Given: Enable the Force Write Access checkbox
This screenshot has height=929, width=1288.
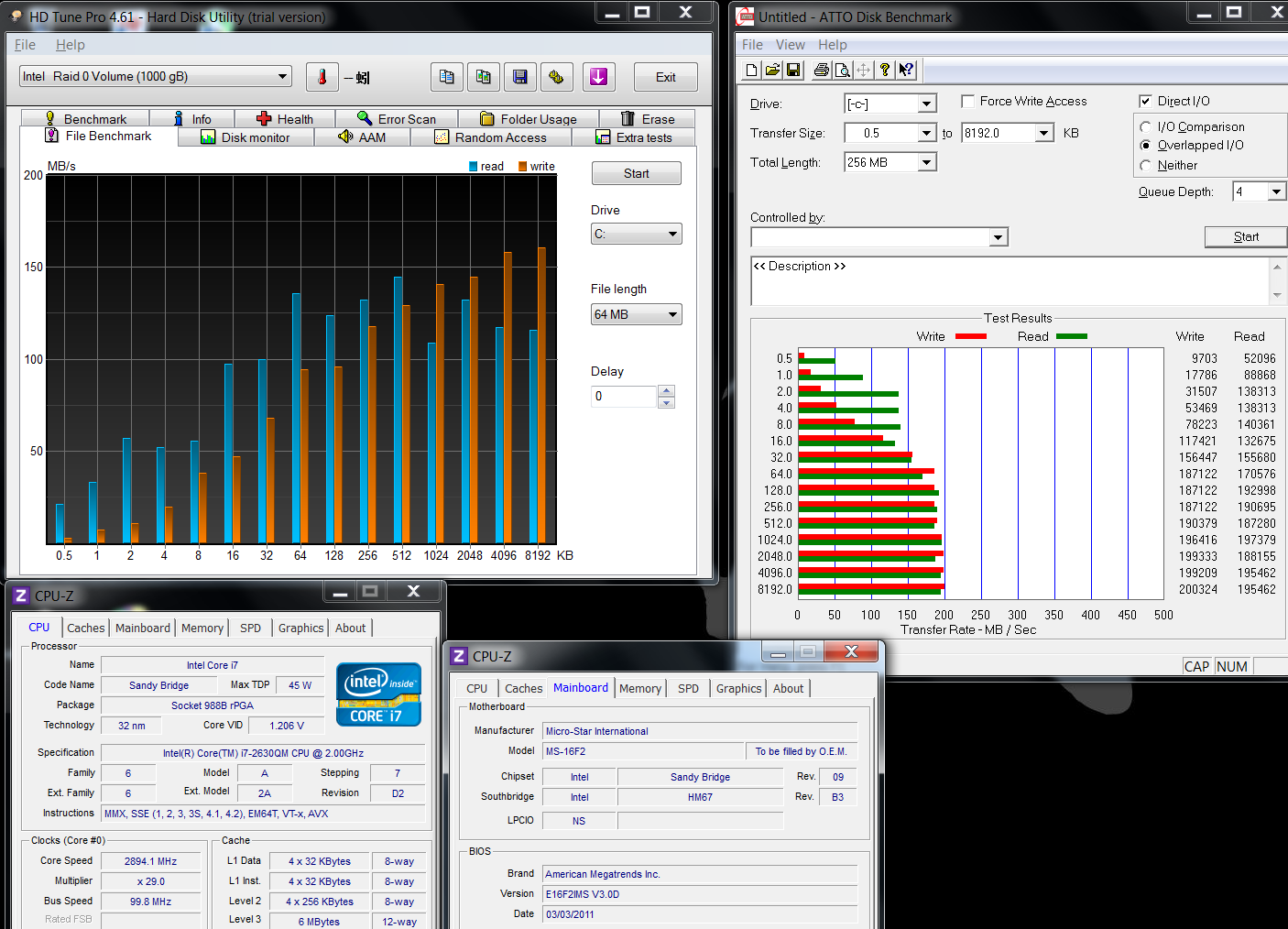Looking at the screenshot, I should coord(967,101).
